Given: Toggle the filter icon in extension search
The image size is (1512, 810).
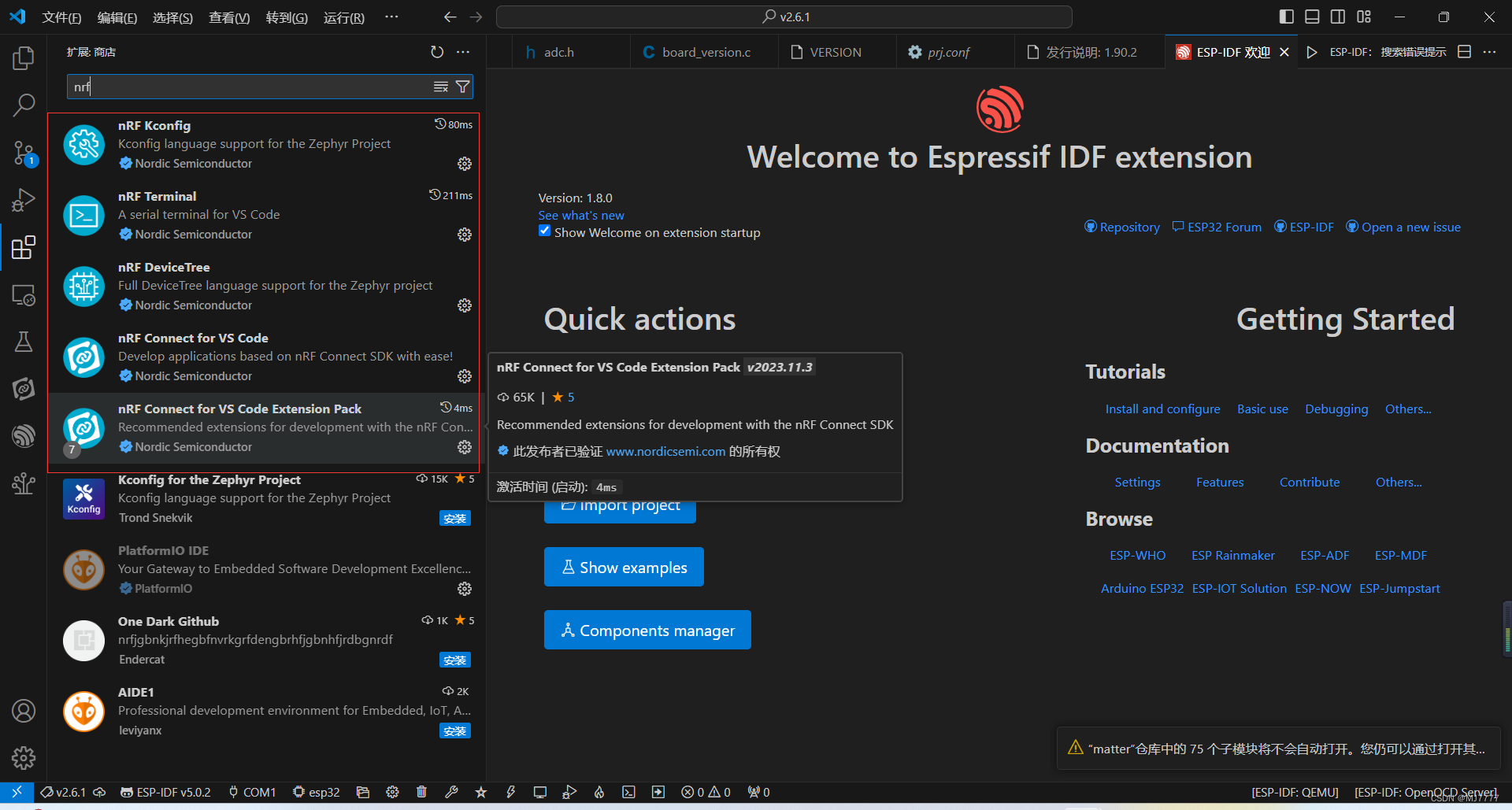Looking at the screenshot, I should 463,87.
